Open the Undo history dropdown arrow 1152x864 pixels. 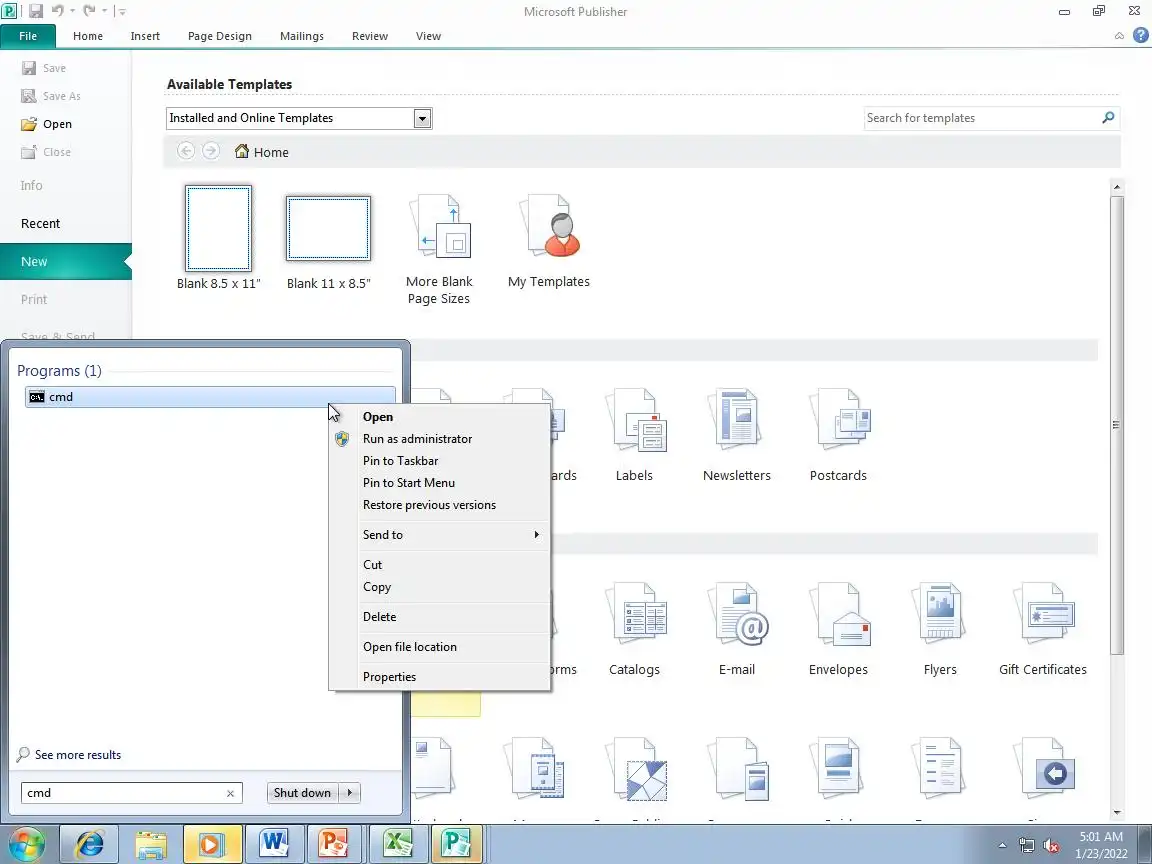tap(72, 11)
